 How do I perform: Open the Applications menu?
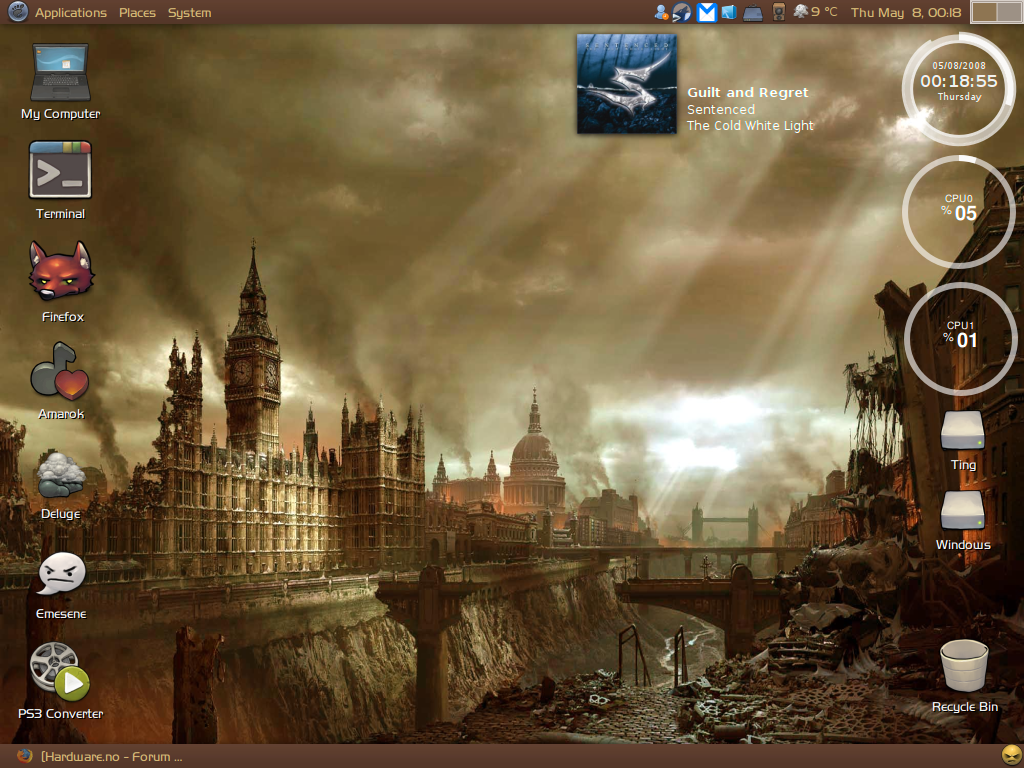click(x=71, y=12)
